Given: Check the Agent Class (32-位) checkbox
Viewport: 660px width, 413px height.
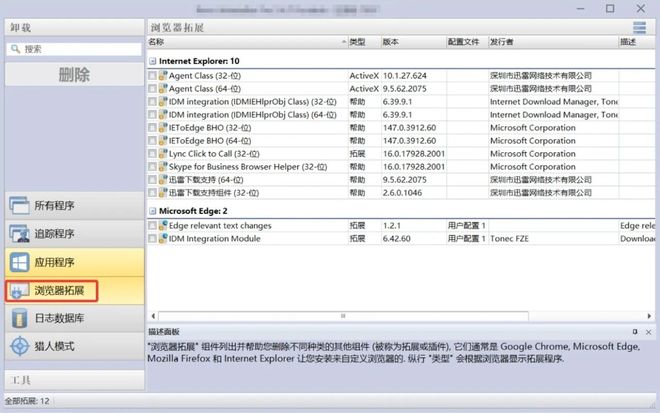Looking at the screenshot, I should tap(152, 76).
